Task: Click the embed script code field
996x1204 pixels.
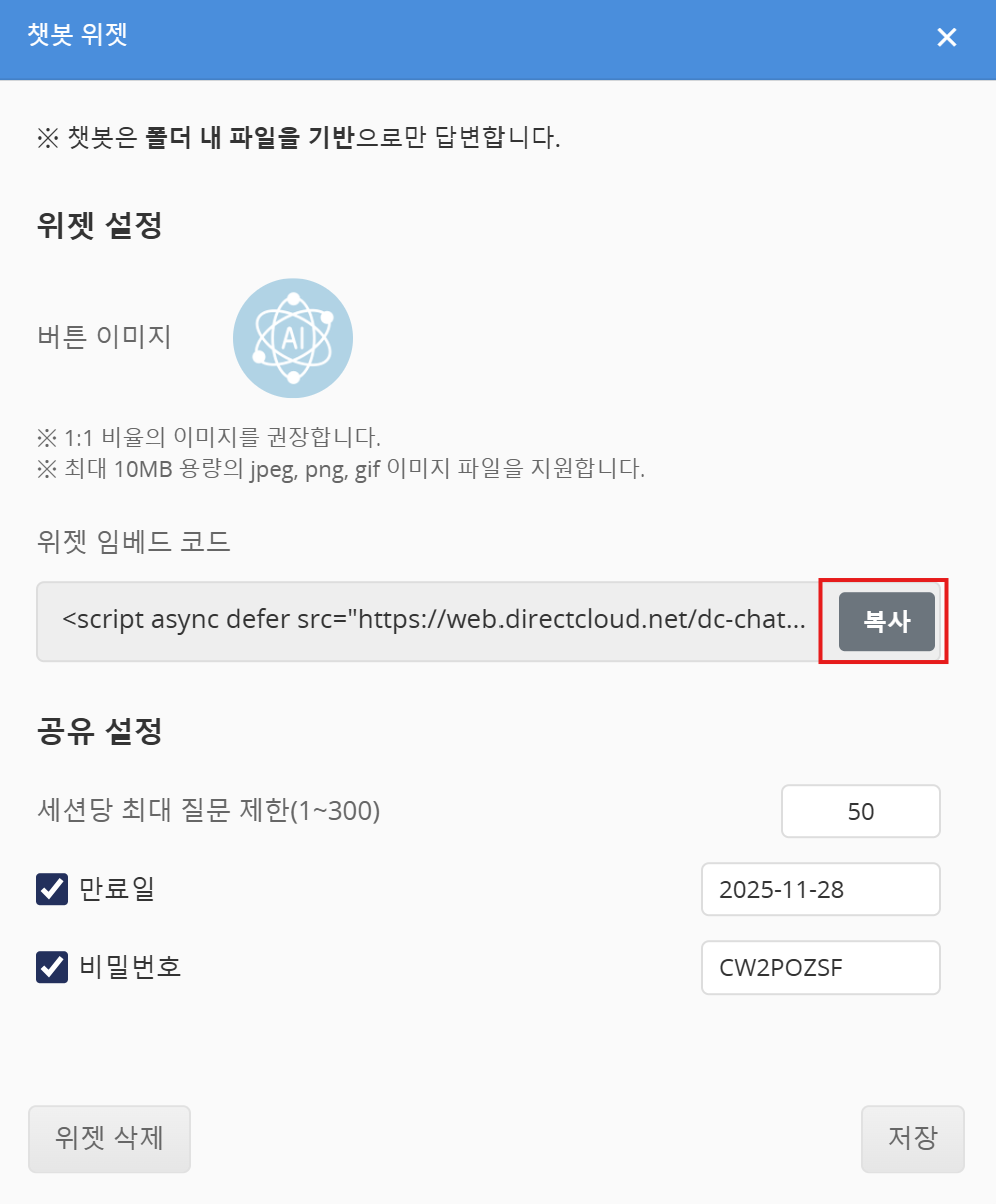Action: coord(434,621)
